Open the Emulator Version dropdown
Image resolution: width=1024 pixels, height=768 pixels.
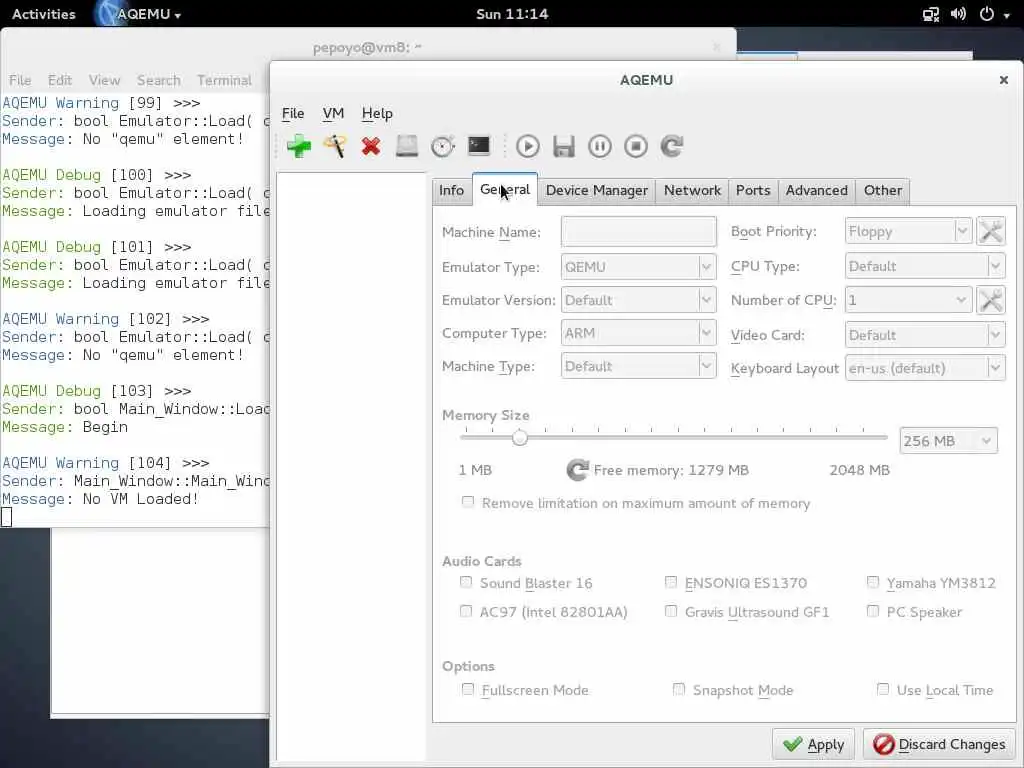click(x=639, y=300)
